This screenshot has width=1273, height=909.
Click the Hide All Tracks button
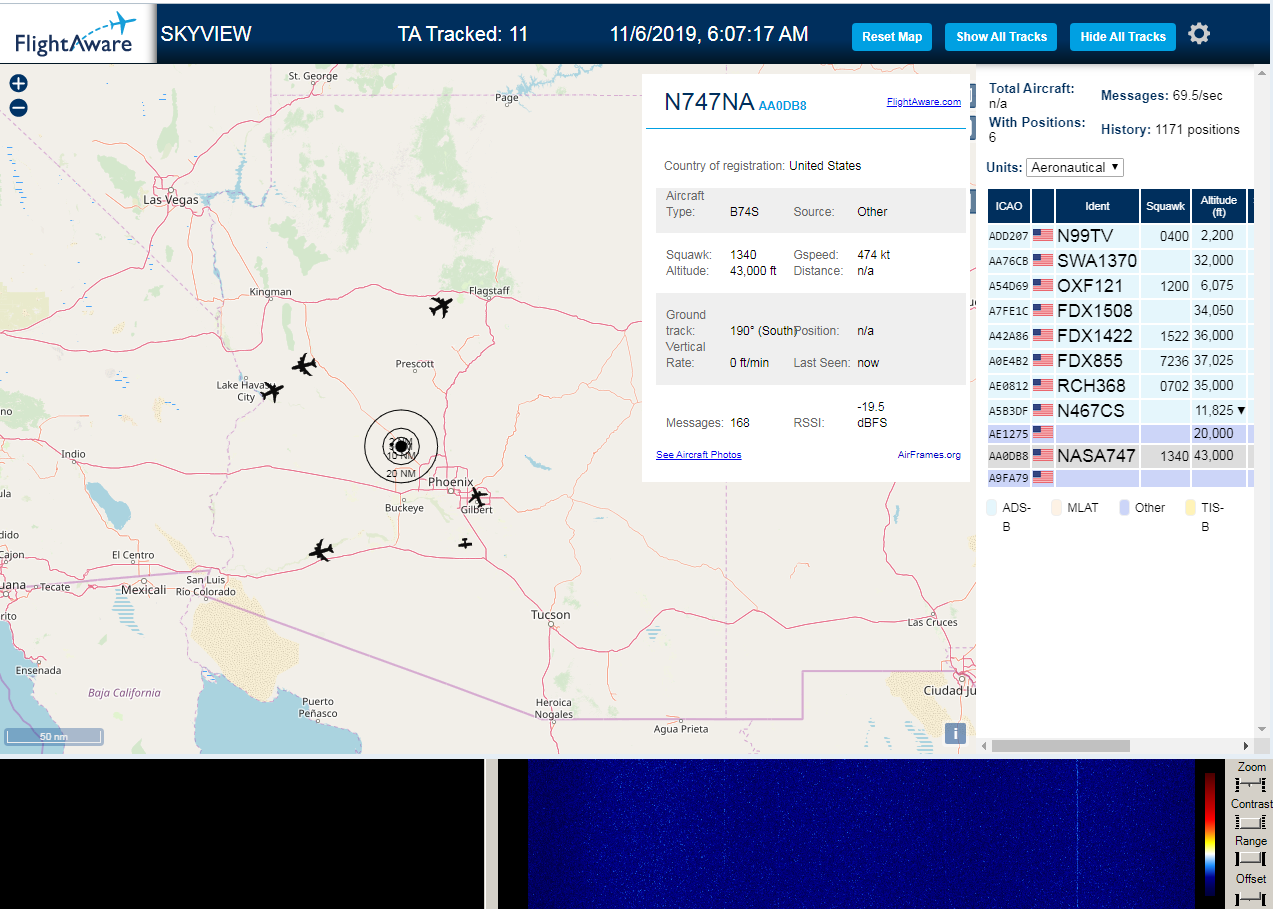click(x=1123, y=37)
